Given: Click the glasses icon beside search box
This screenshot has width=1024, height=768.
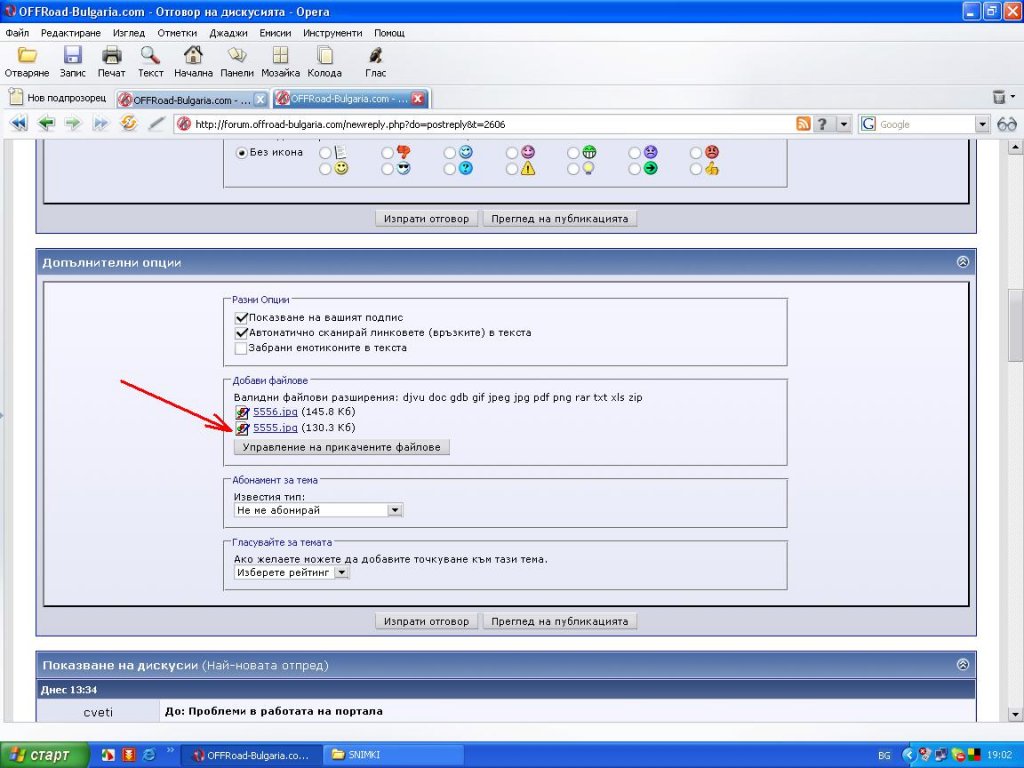Looking at the screenshot, I should 1007,124.
